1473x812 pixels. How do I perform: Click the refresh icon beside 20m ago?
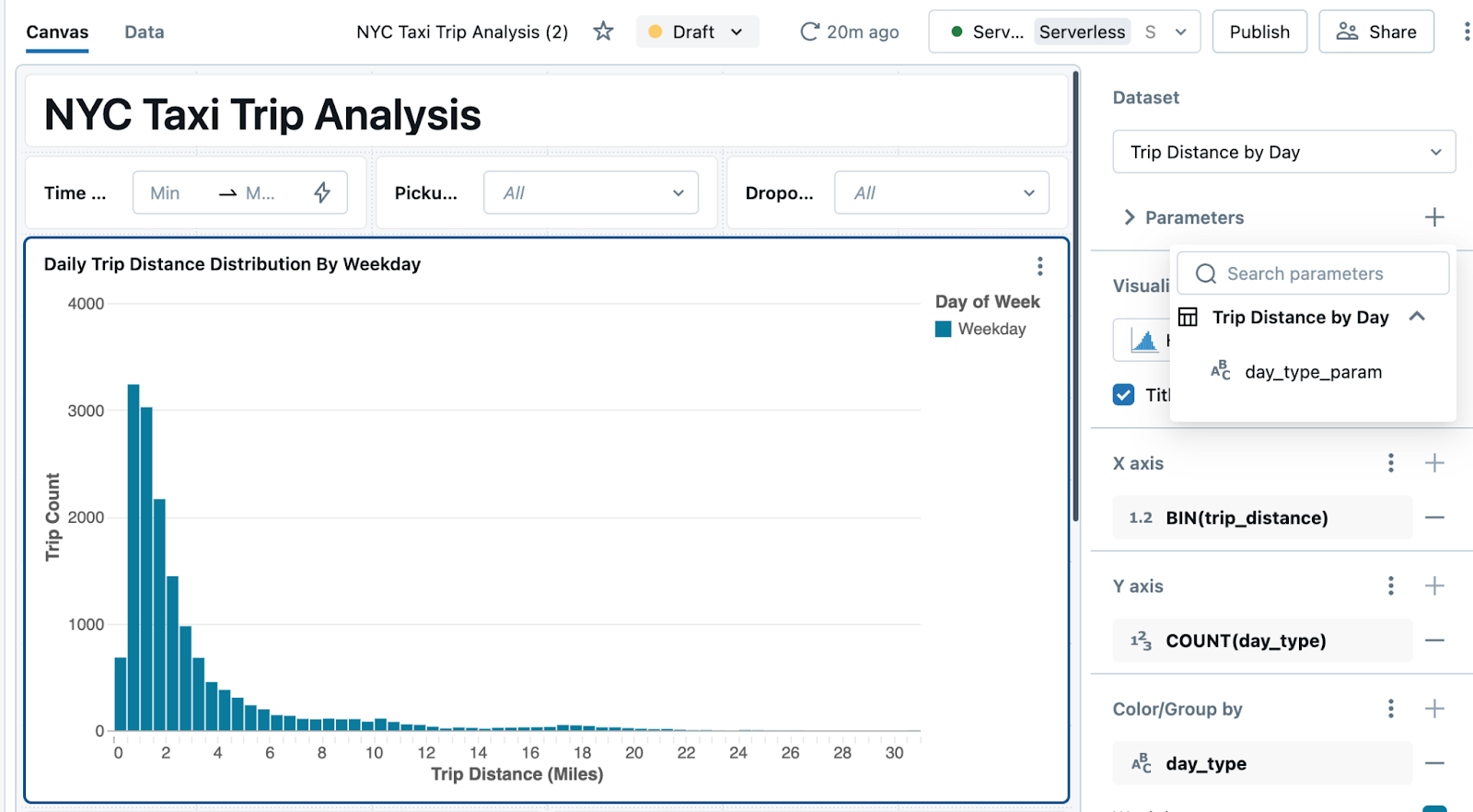[x=809, y=31]
